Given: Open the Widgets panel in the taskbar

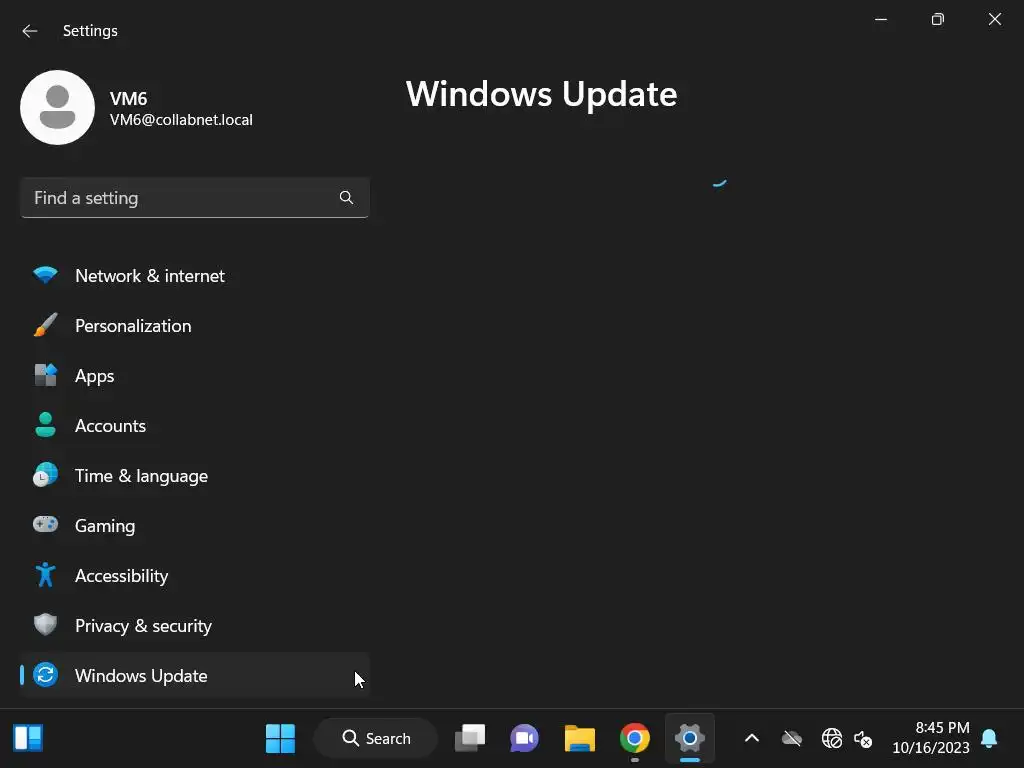Looking at the screenshot, I should click(x=28, y=738).
